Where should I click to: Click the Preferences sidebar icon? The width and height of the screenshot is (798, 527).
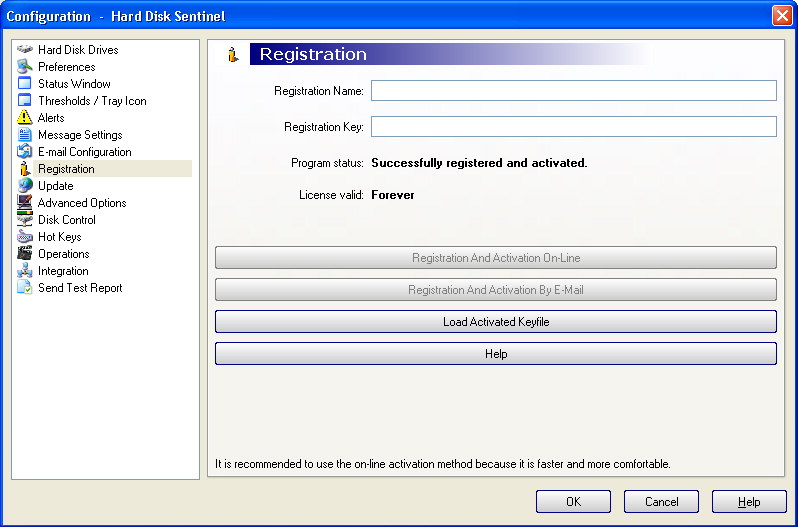click(x=24, y=67)
